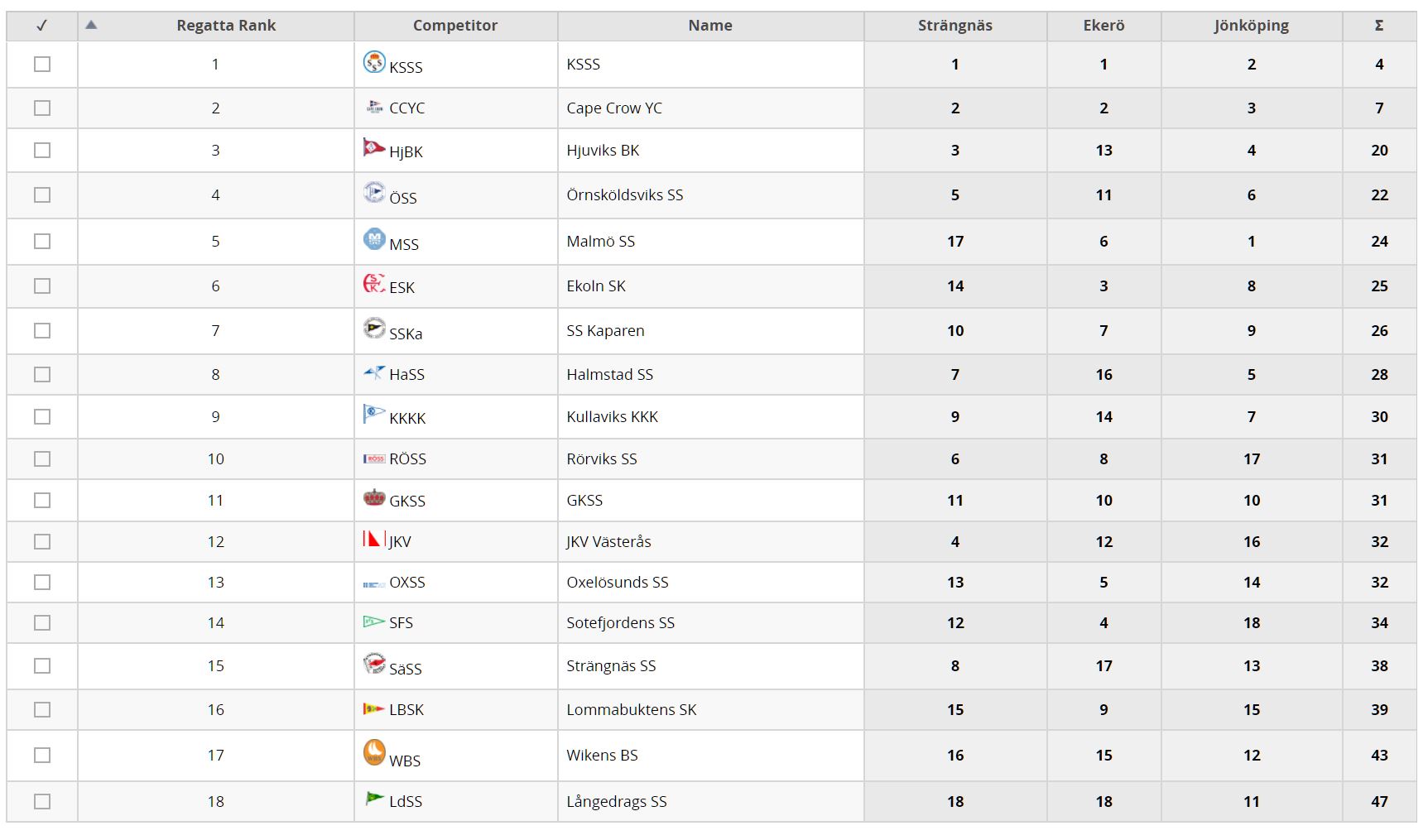Click the LdSS green flag icon
The height and width of the screenshot is (840, 1428).
(x=374, y=799)
